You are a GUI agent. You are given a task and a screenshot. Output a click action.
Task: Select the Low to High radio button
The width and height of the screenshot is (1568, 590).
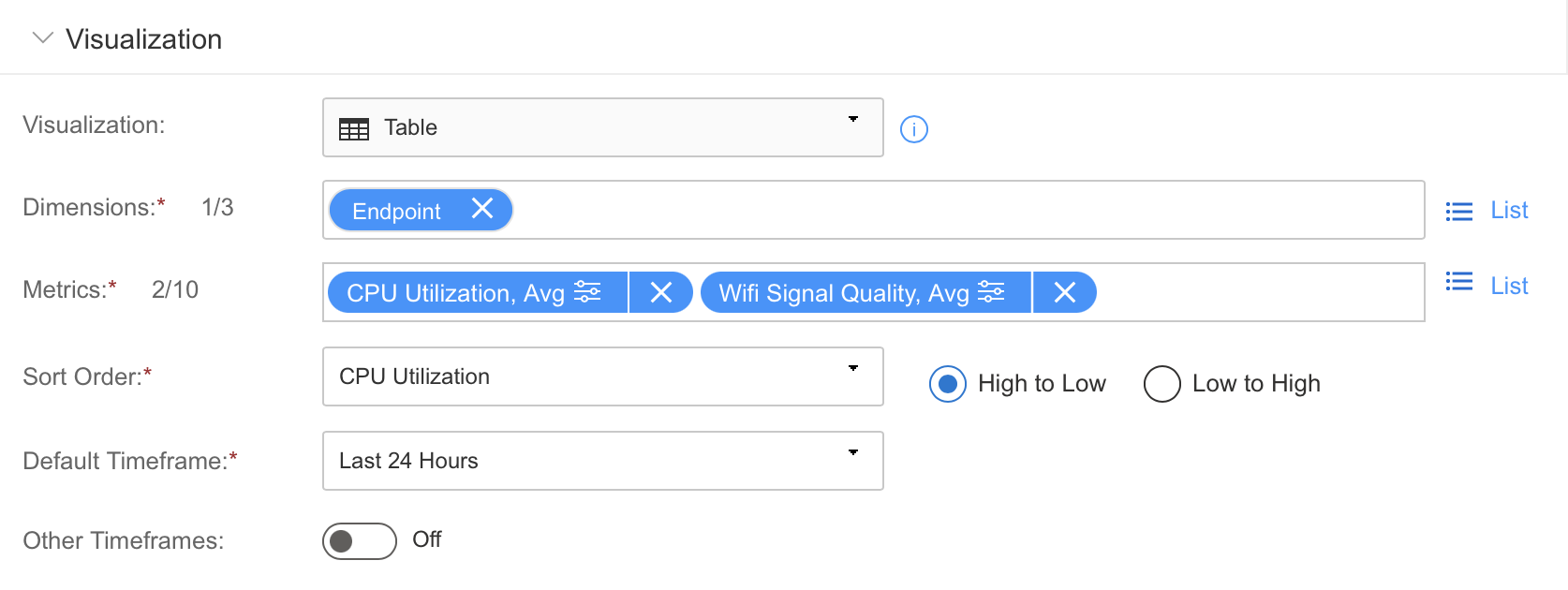[x=1162, y=384]
